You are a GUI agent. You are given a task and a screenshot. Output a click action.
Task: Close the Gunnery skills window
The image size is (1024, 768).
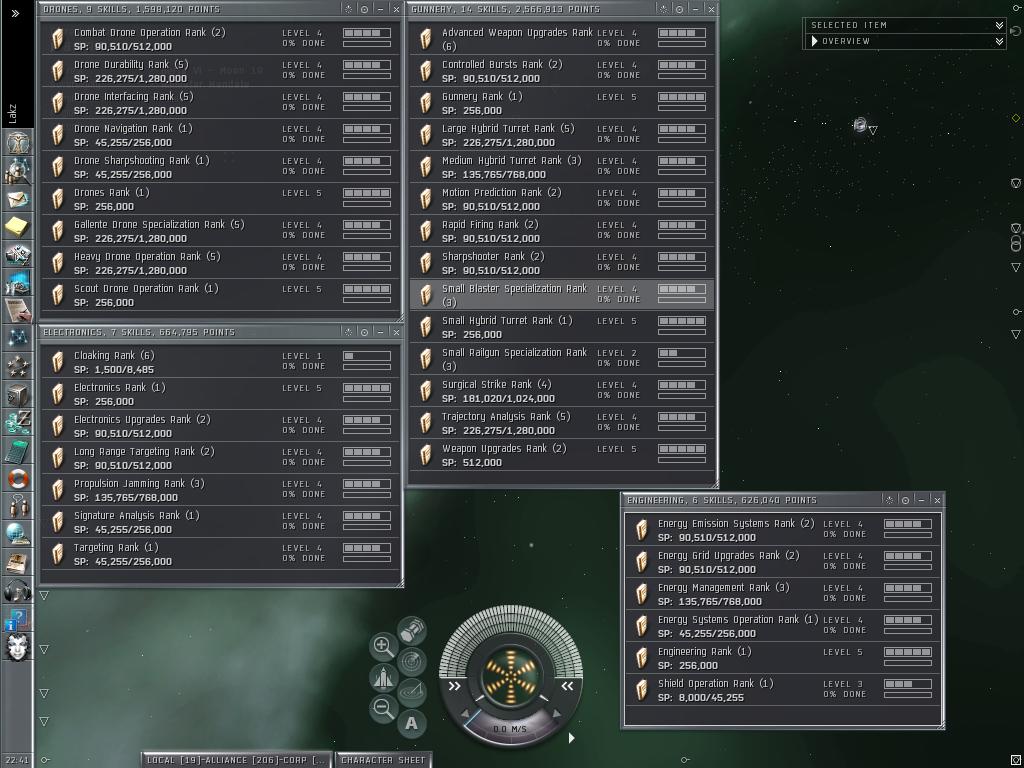[x=711, y=9]
